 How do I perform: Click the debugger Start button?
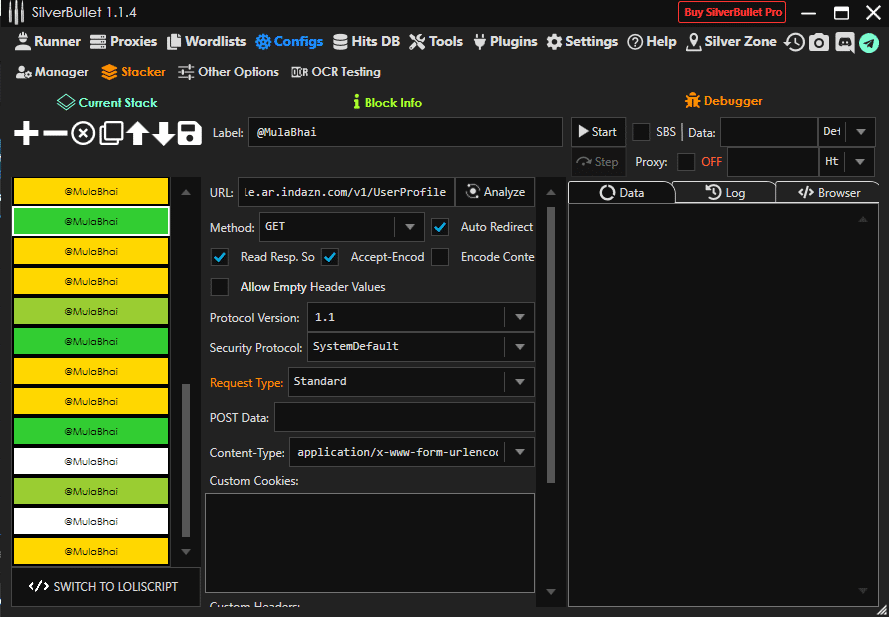pos(598,132)
